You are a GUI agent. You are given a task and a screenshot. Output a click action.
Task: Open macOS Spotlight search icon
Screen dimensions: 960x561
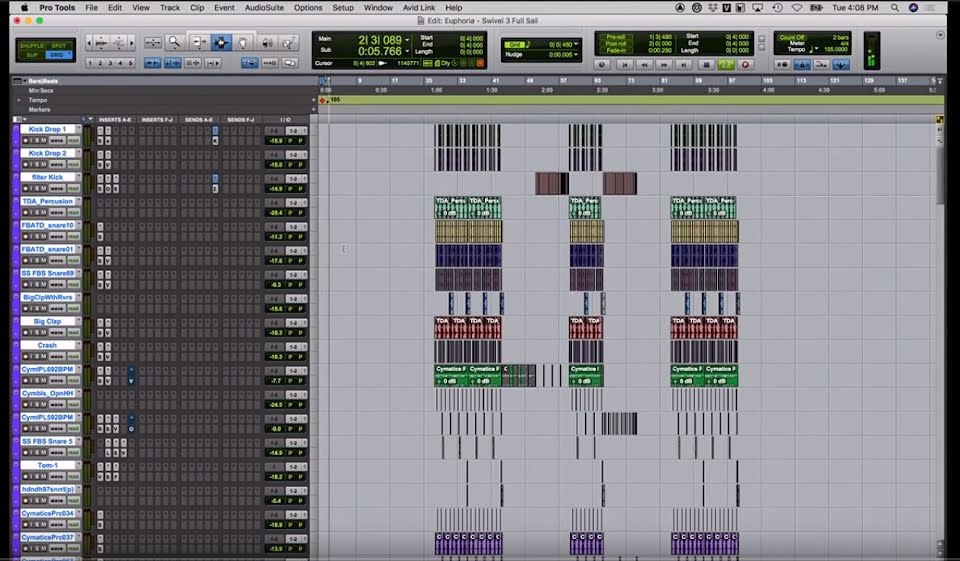click(894, 8)
